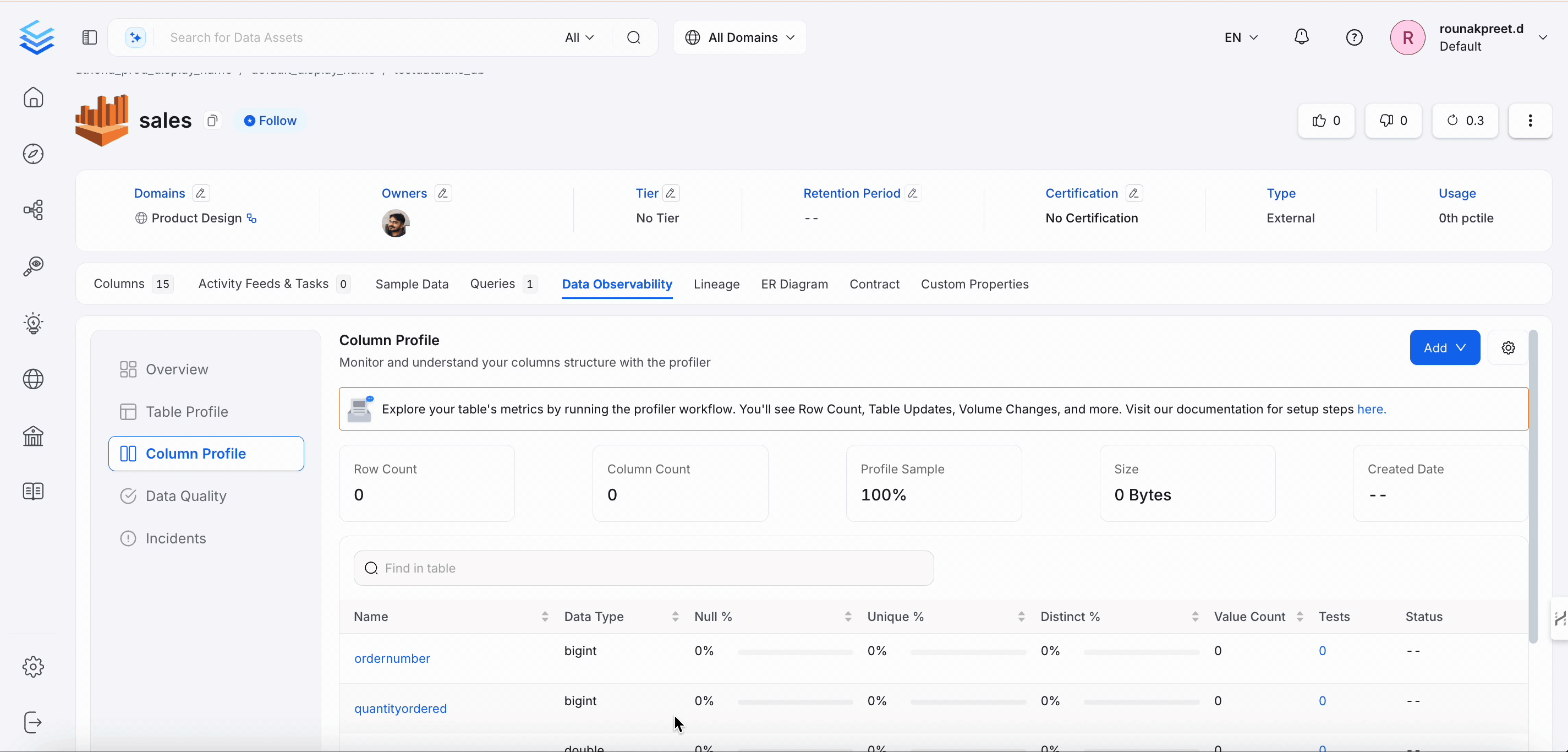Switch to the Lineage tab
Viewport: 1568px width, 752px height.
[716, 285]
